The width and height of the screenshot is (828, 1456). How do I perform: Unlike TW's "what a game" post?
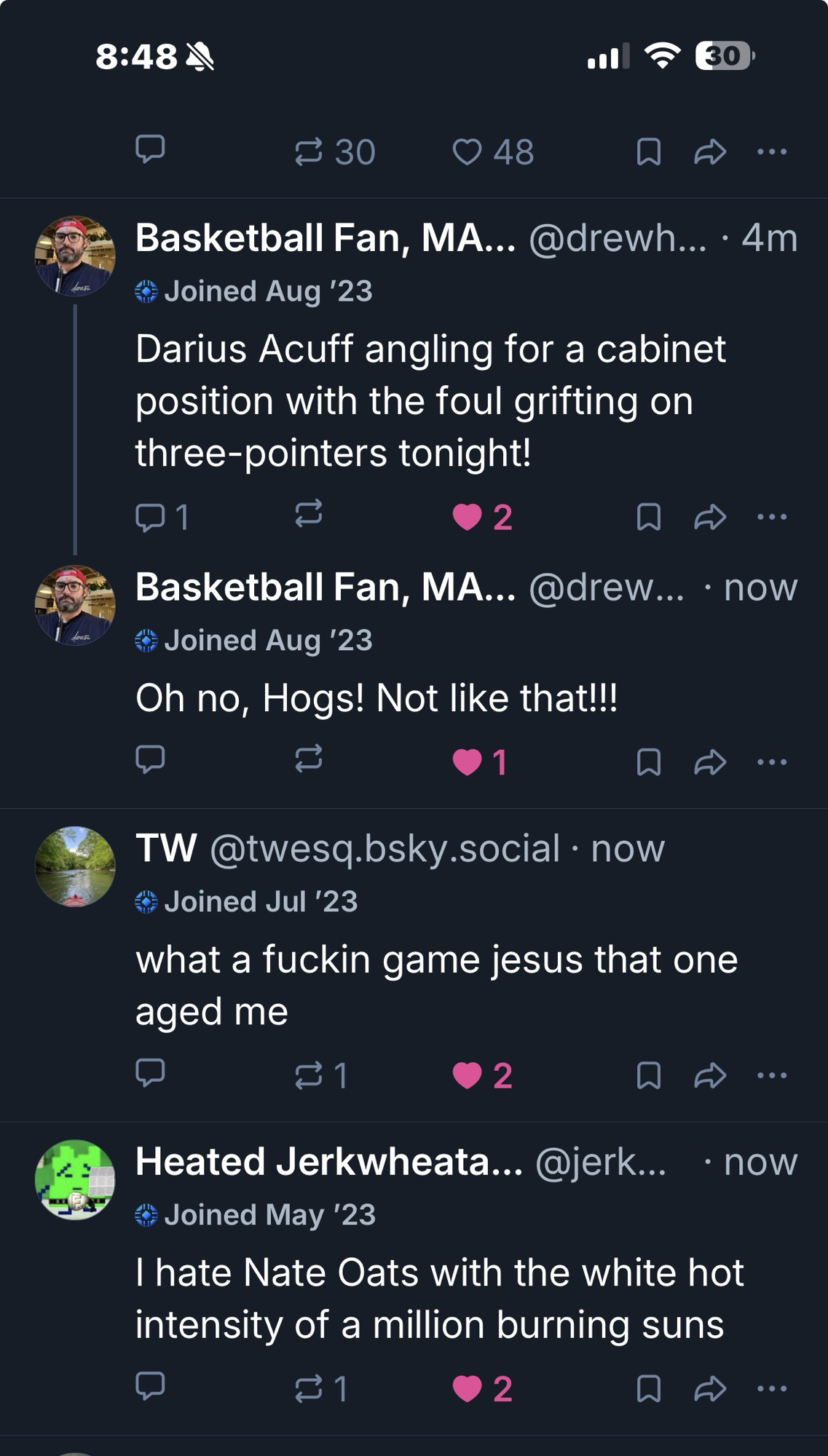click(x=467, y=1075)
